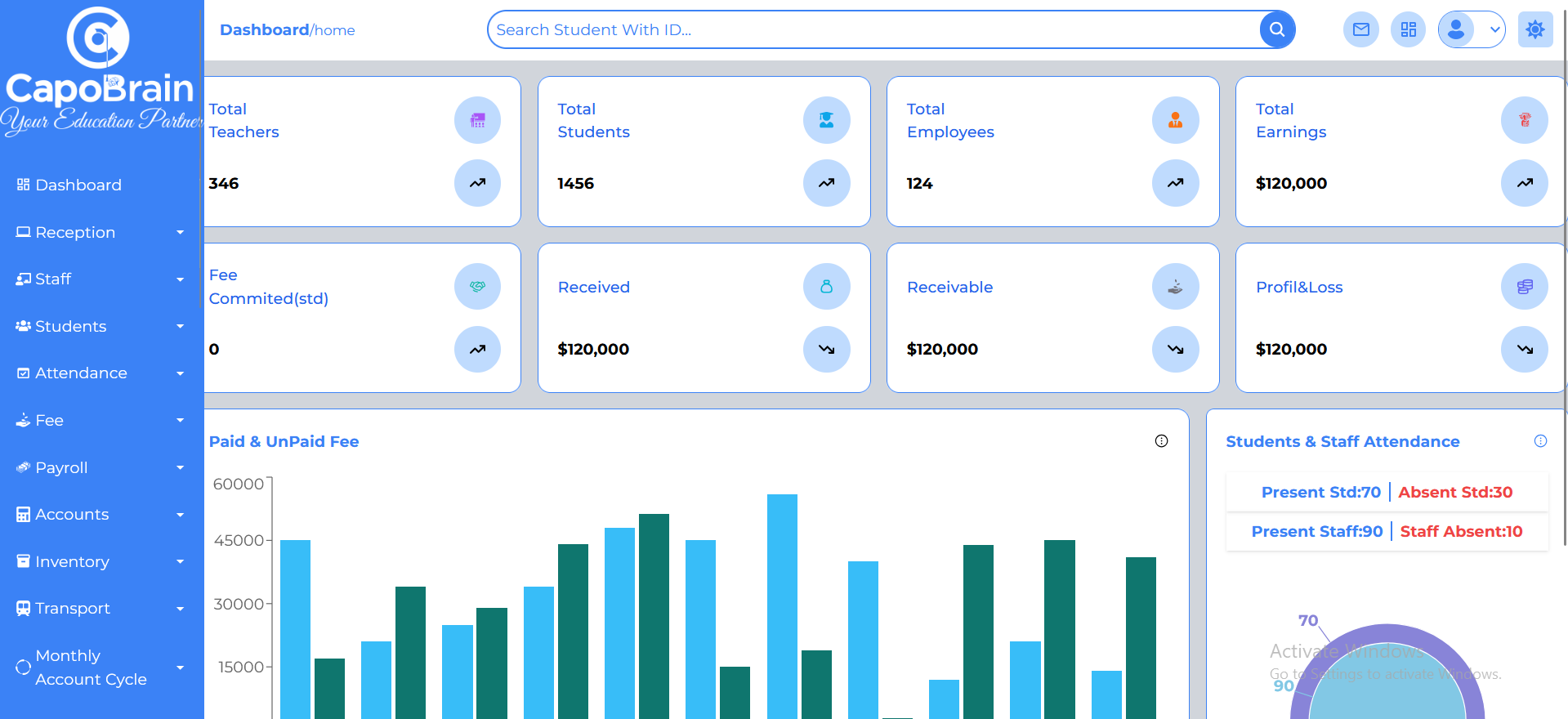
Task: Click the Fee Commited handshake icon
Action: [x=477, y=286]
